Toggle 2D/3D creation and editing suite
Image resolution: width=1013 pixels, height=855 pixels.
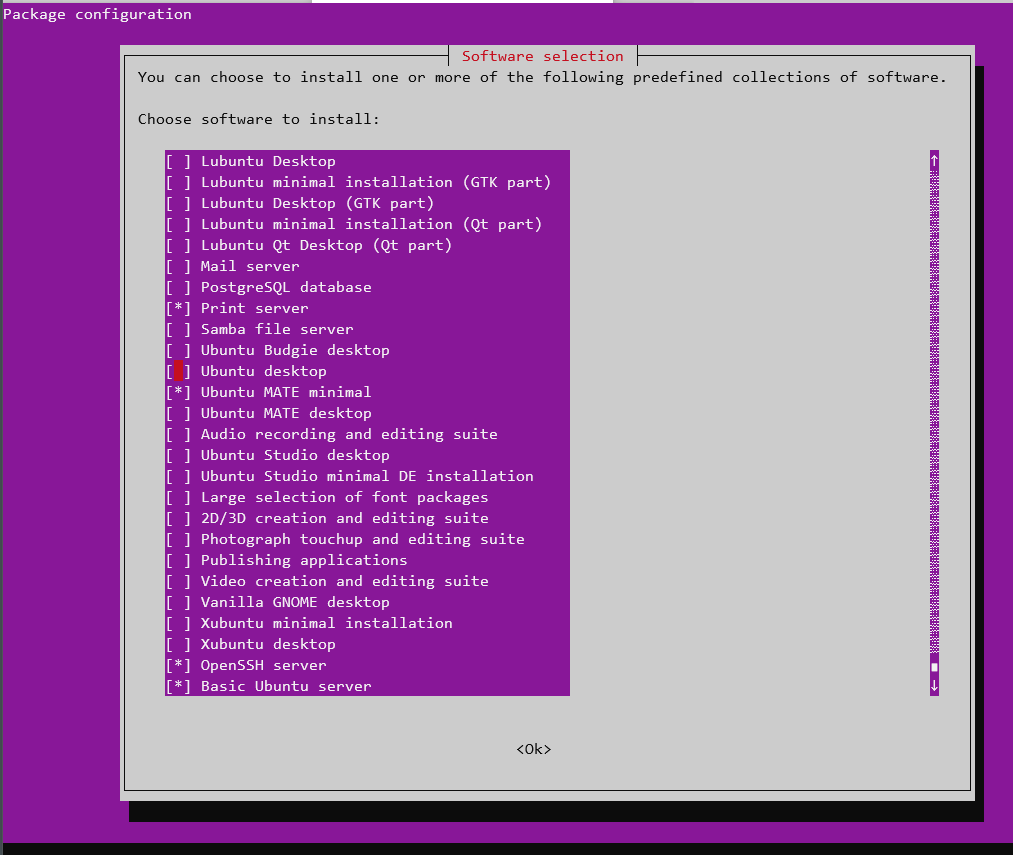click(178, 518)
